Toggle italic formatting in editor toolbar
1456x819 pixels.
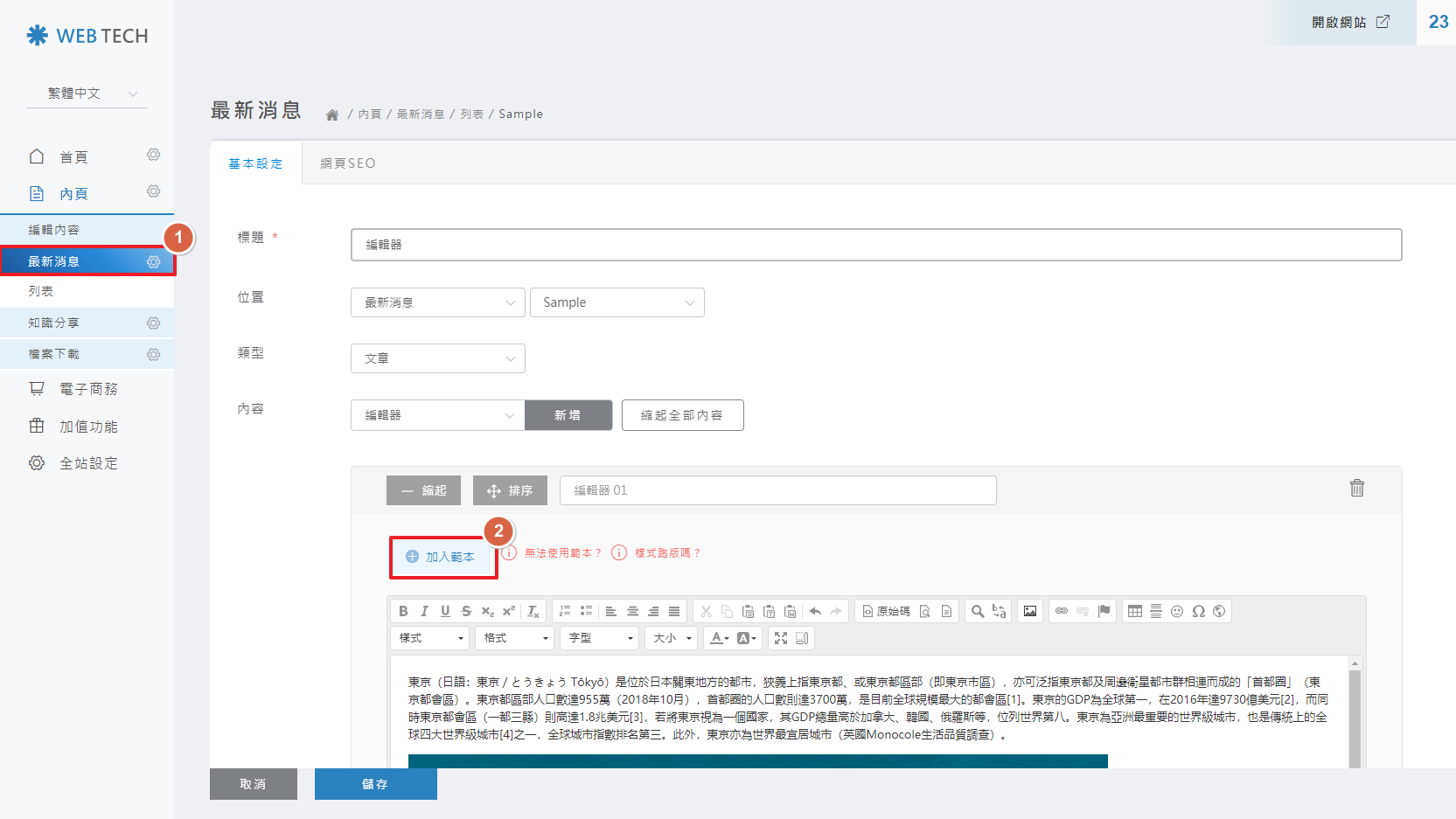click(424, 611)
